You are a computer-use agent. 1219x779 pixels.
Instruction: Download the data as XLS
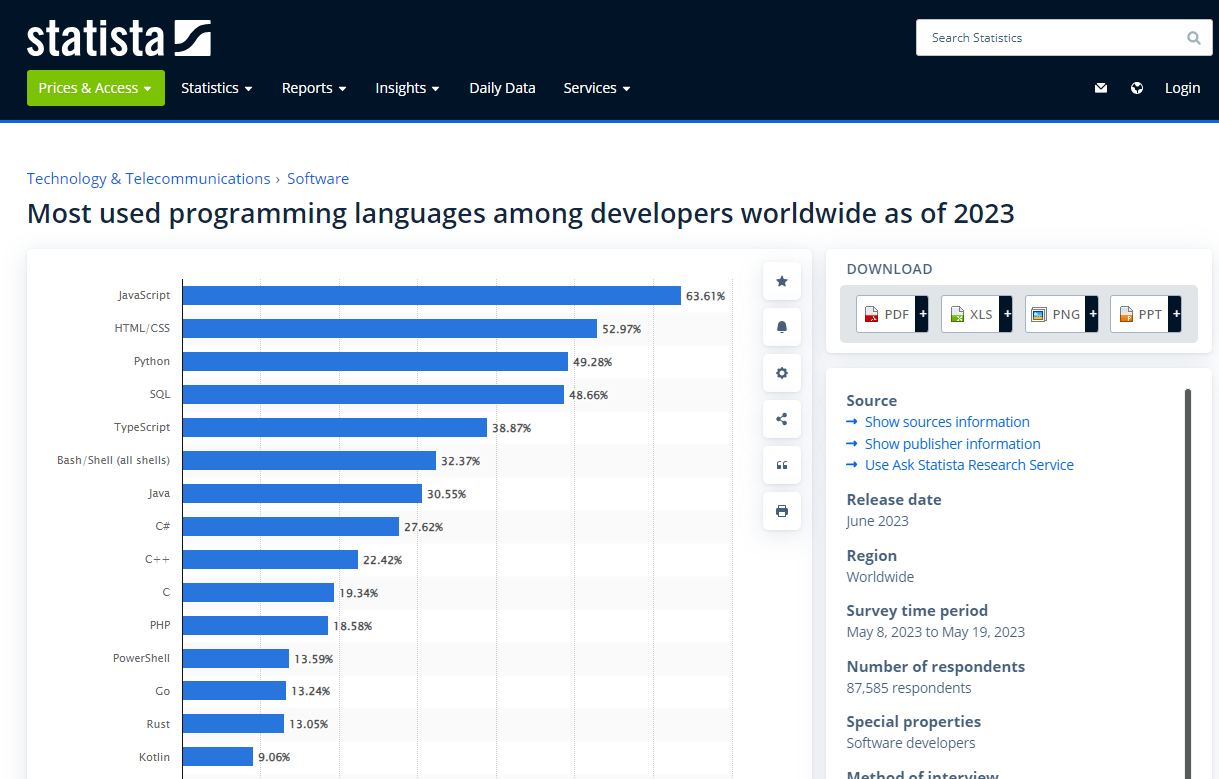click(971, 314)
